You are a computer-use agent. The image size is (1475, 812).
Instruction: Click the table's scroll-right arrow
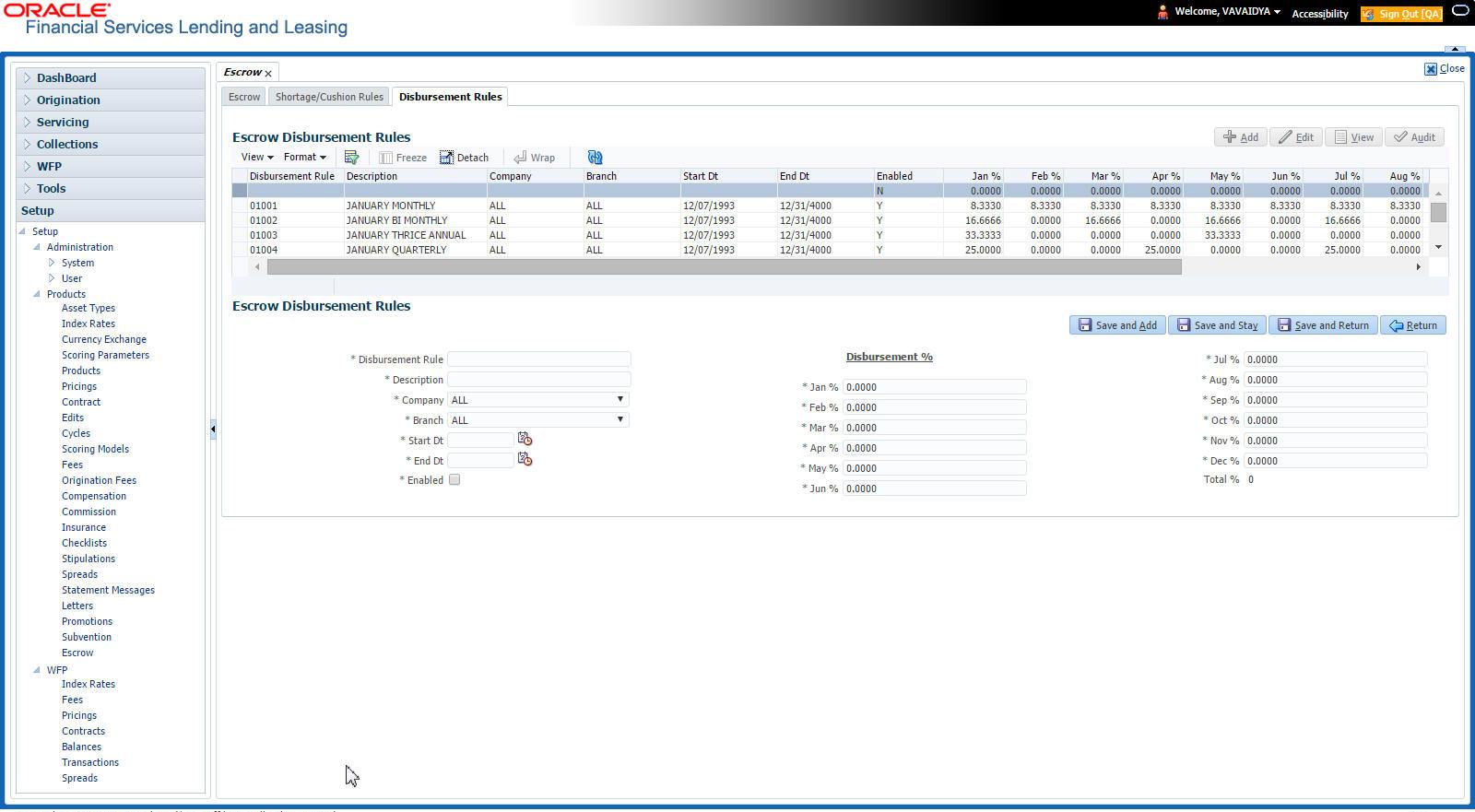click(1419, 267)
